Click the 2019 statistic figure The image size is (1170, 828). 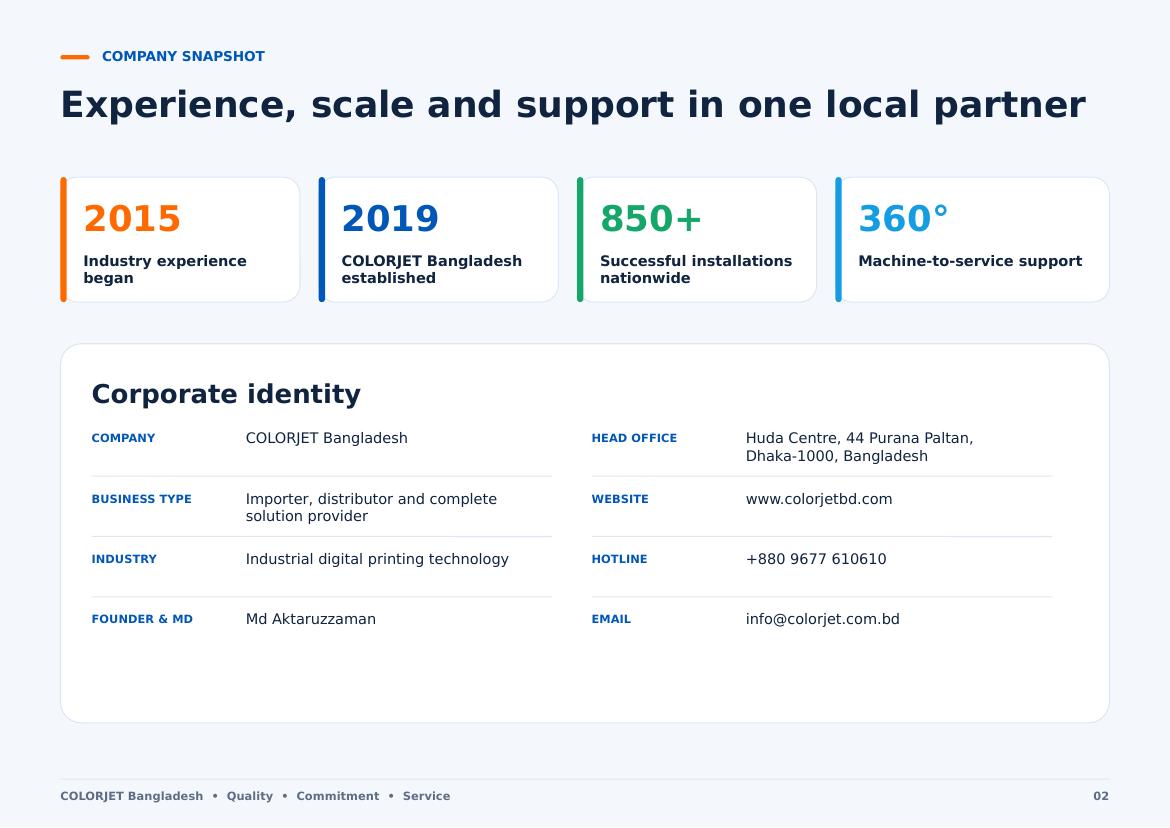[390, 219]
